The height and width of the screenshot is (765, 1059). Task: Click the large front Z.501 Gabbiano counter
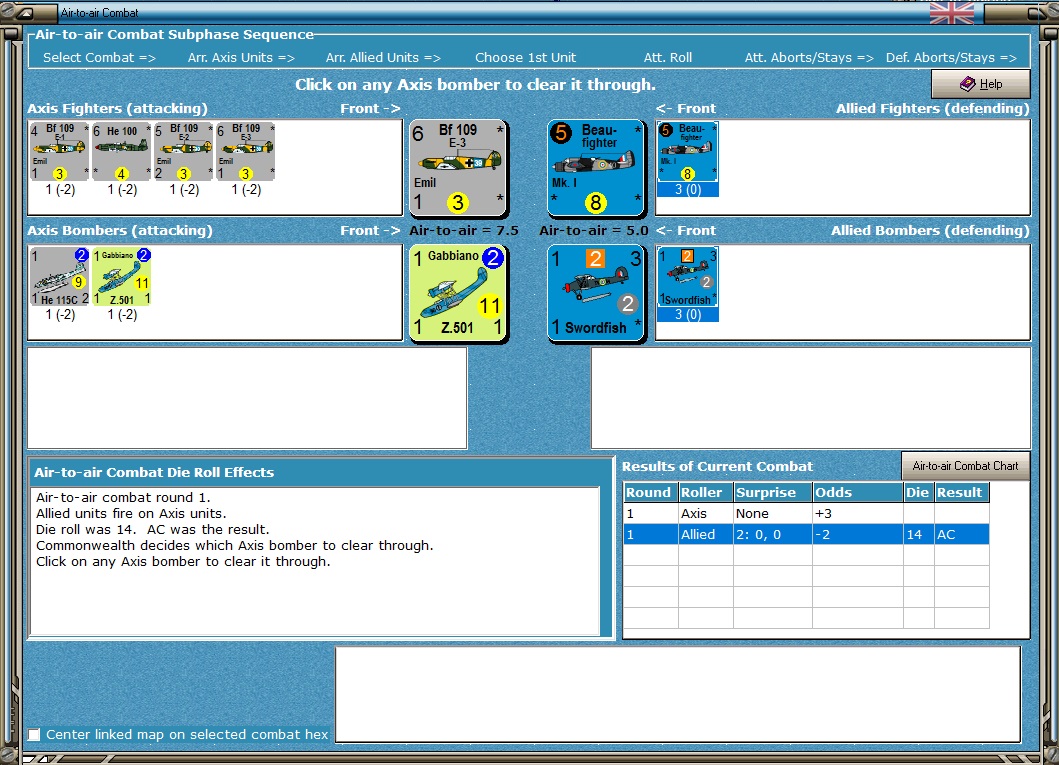point(459,292)
